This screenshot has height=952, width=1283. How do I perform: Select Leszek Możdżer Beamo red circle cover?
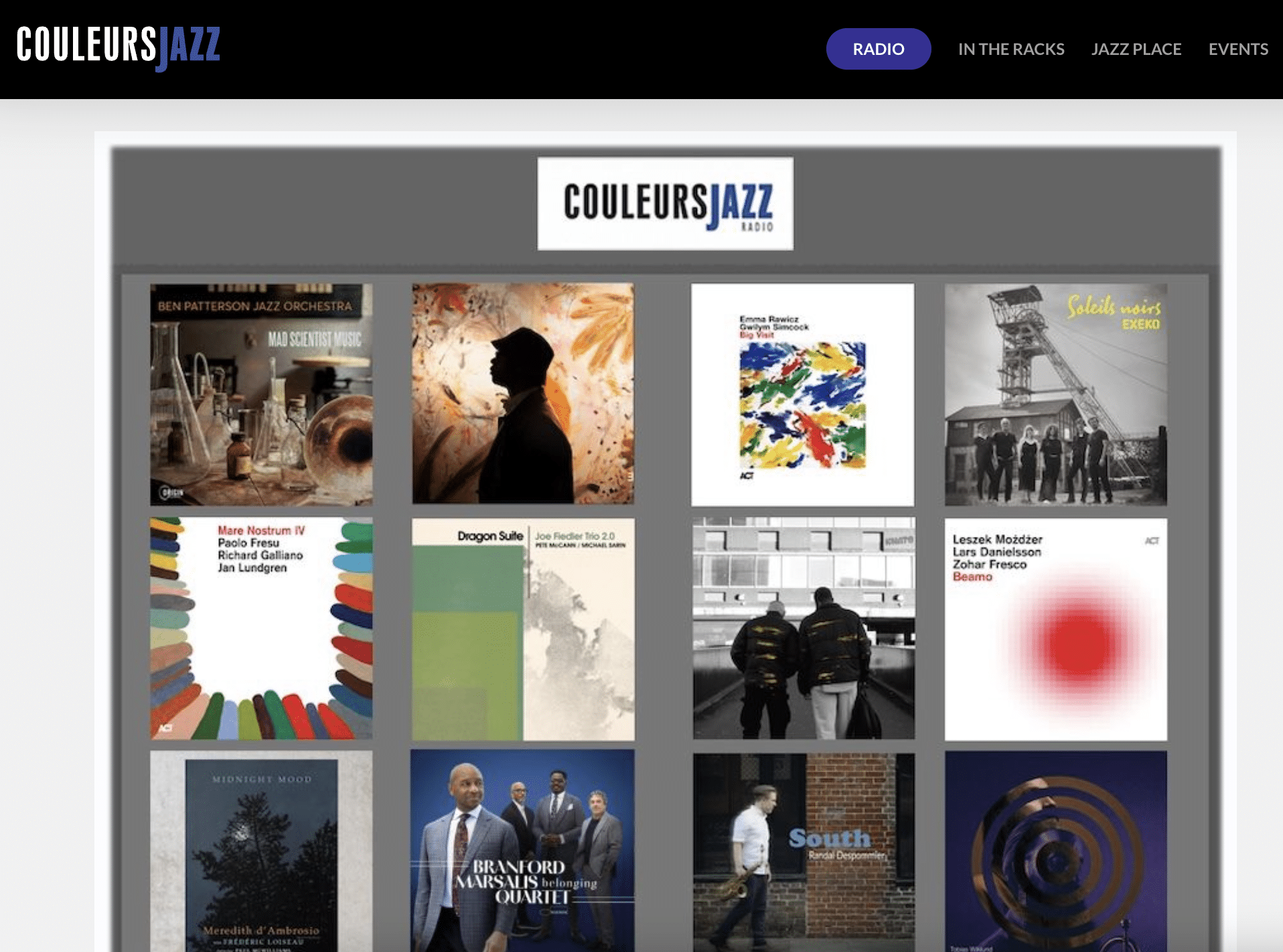point(1055,629)
